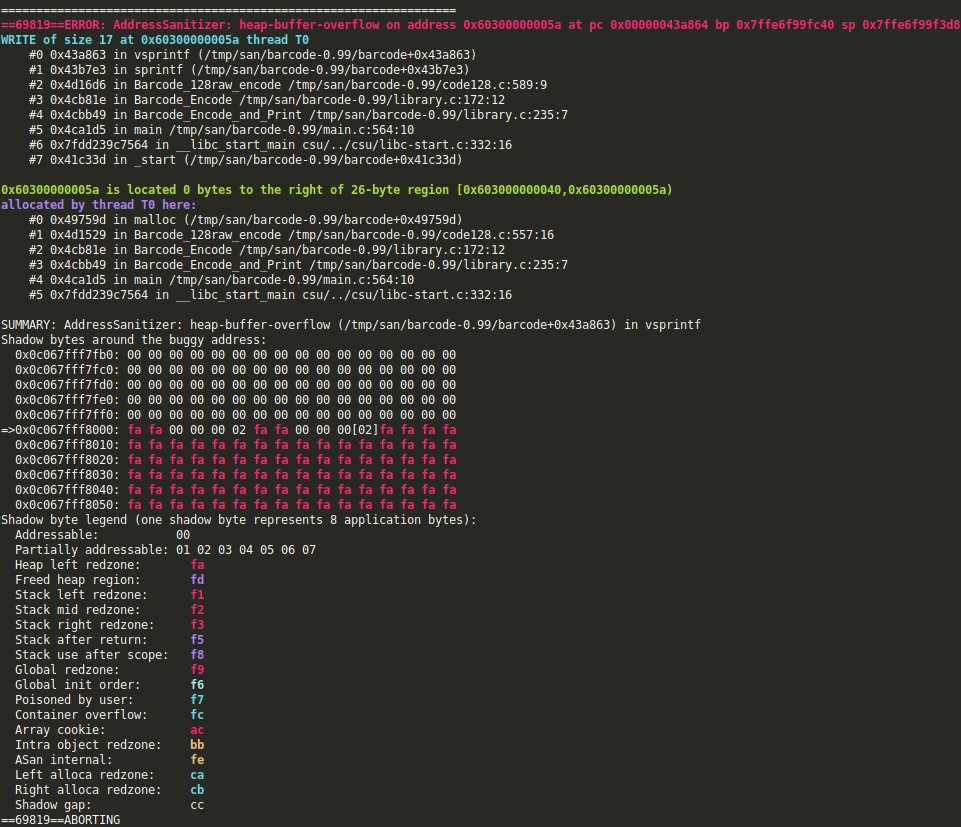This screenshot has height=827, width=961.
Task: Select shadow row 0x0c067fff8010
Action: (235, 445)
